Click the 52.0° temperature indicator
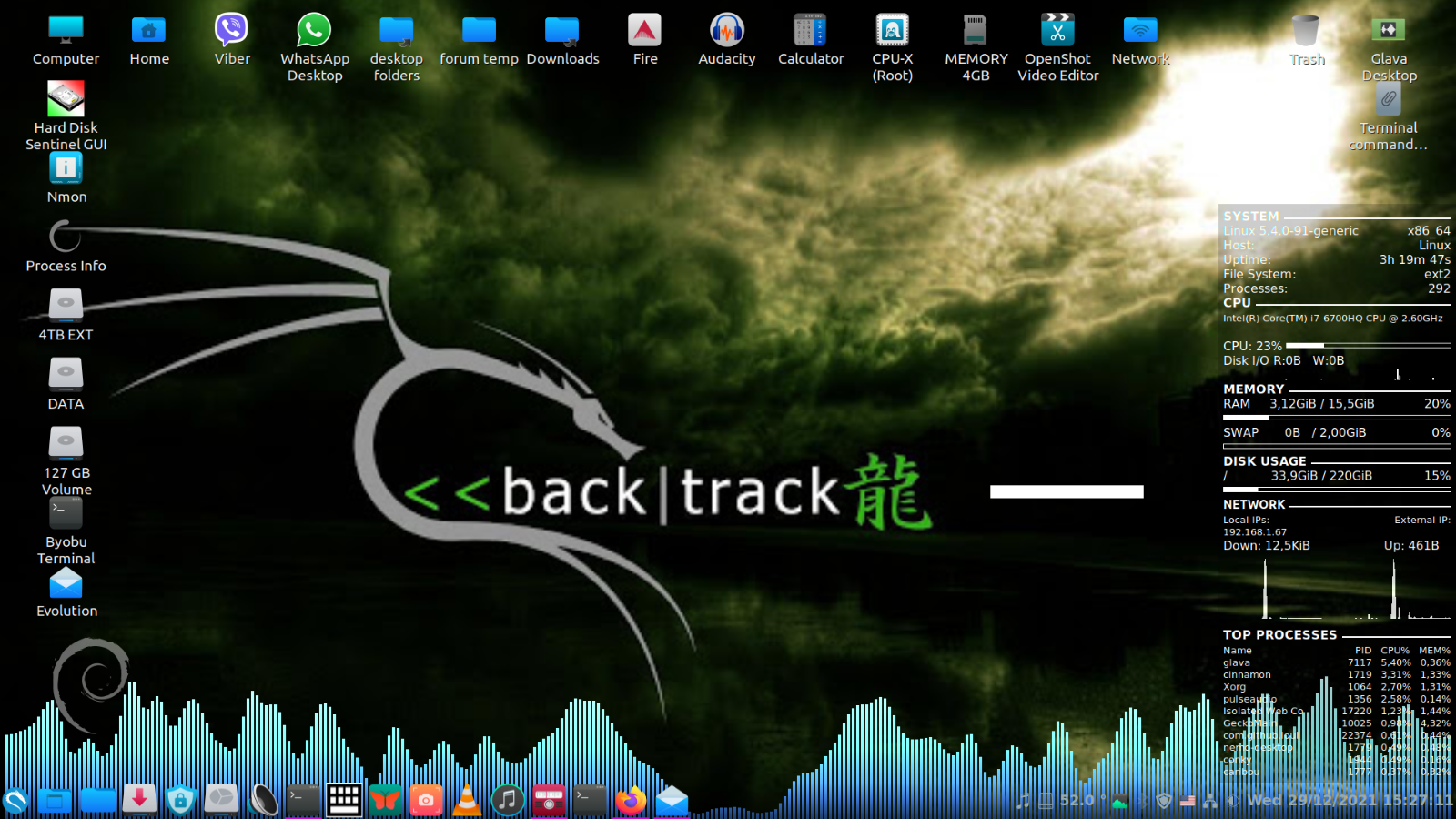Viewport: 1456px width, 819px height. click(x=1083, y=801)
